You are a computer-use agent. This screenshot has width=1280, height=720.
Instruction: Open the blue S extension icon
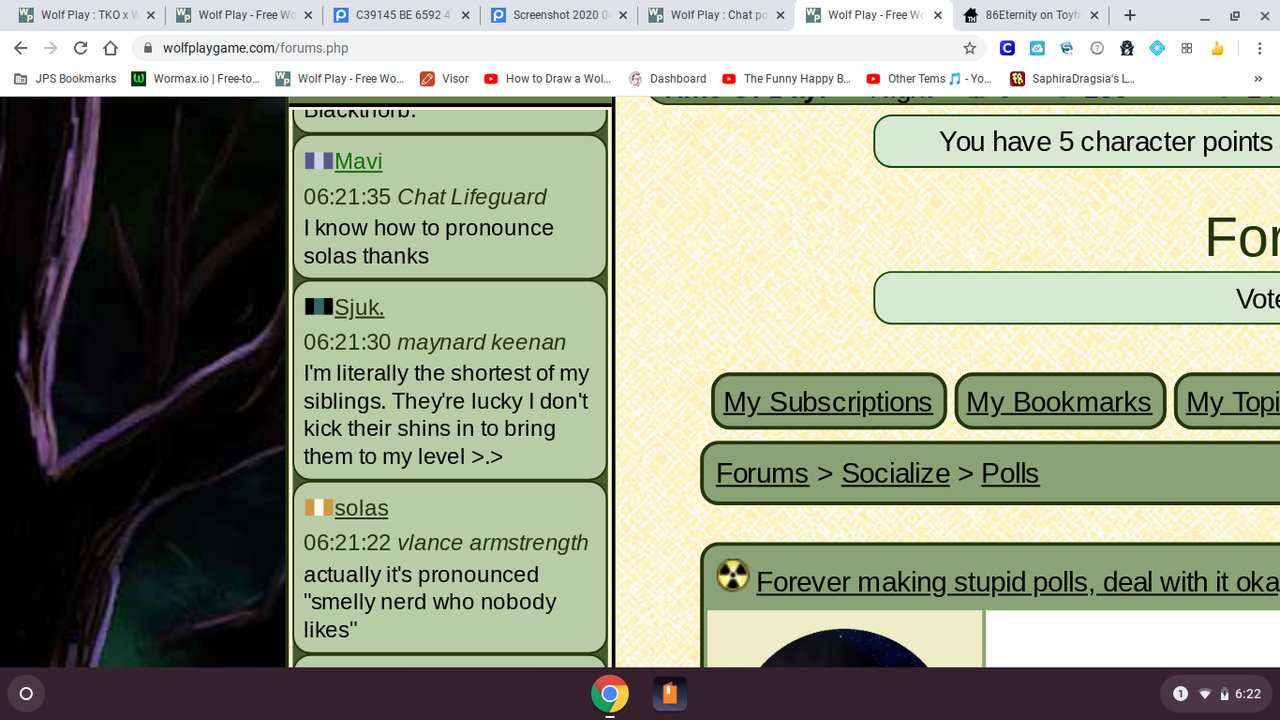(x=1067, y=48)
